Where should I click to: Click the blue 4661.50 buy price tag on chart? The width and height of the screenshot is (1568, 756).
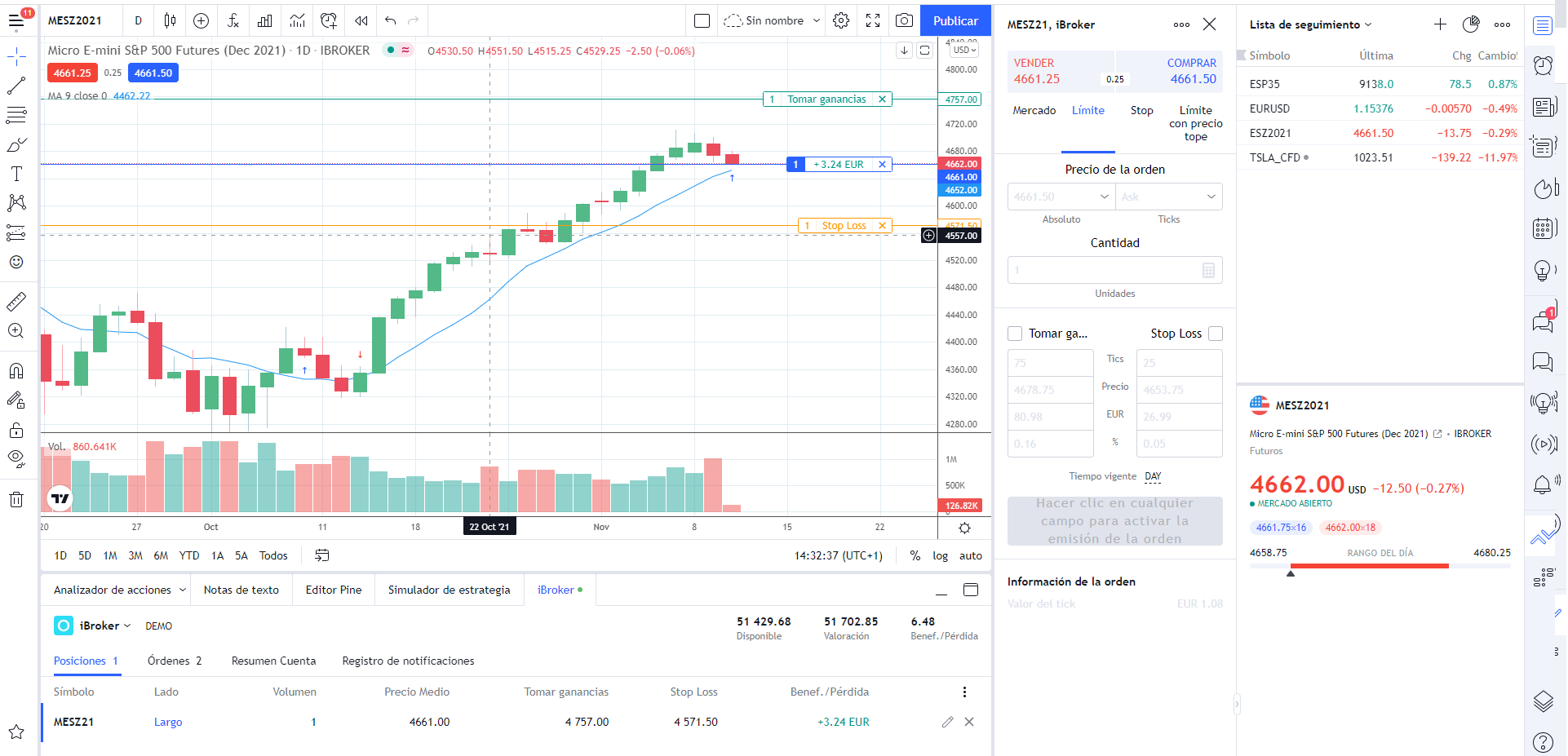click(x=153, y=73)
